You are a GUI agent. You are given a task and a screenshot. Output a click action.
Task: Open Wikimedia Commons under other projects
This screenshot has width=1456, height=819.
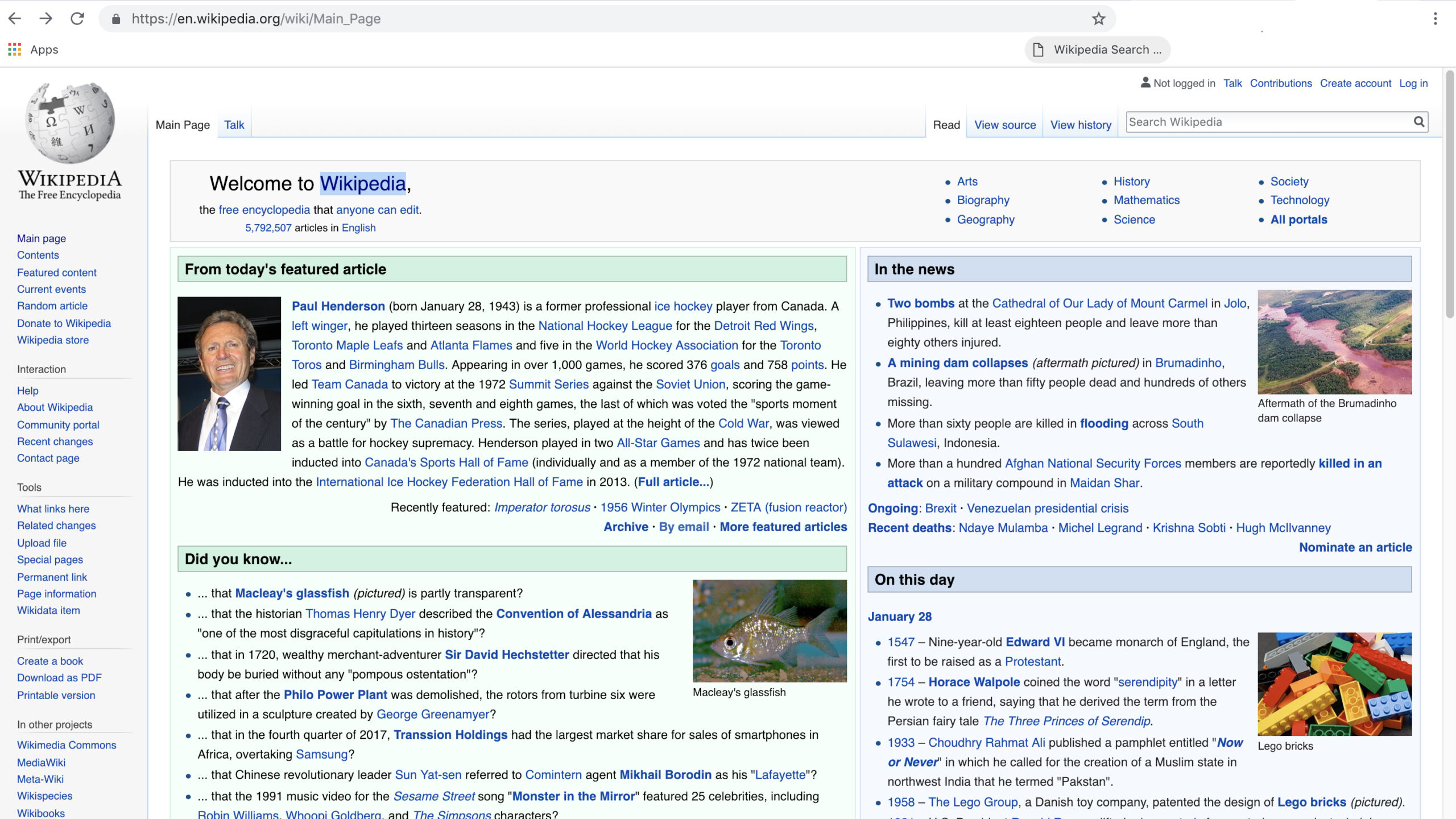[67, 744]
